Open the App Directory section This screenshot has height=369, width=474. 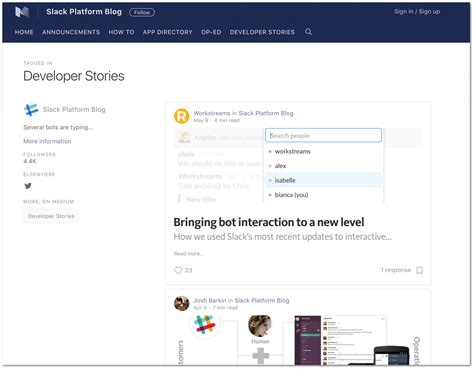click(x=167, y=32)
